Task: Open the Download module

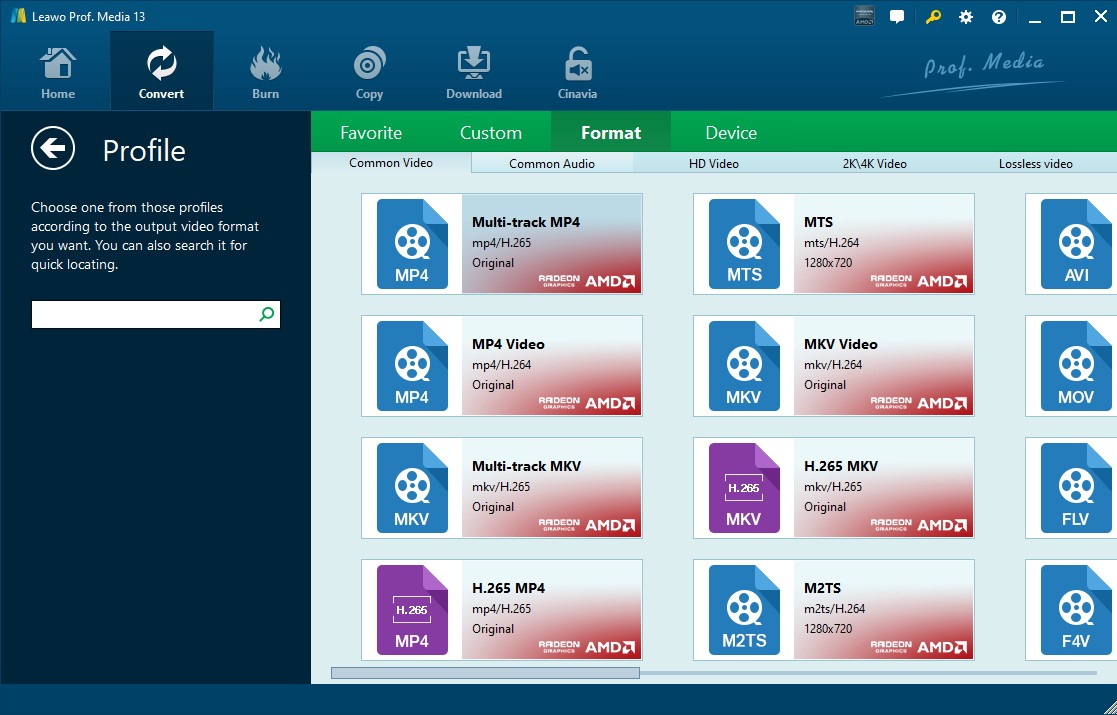Action: (x=473, y=70)
